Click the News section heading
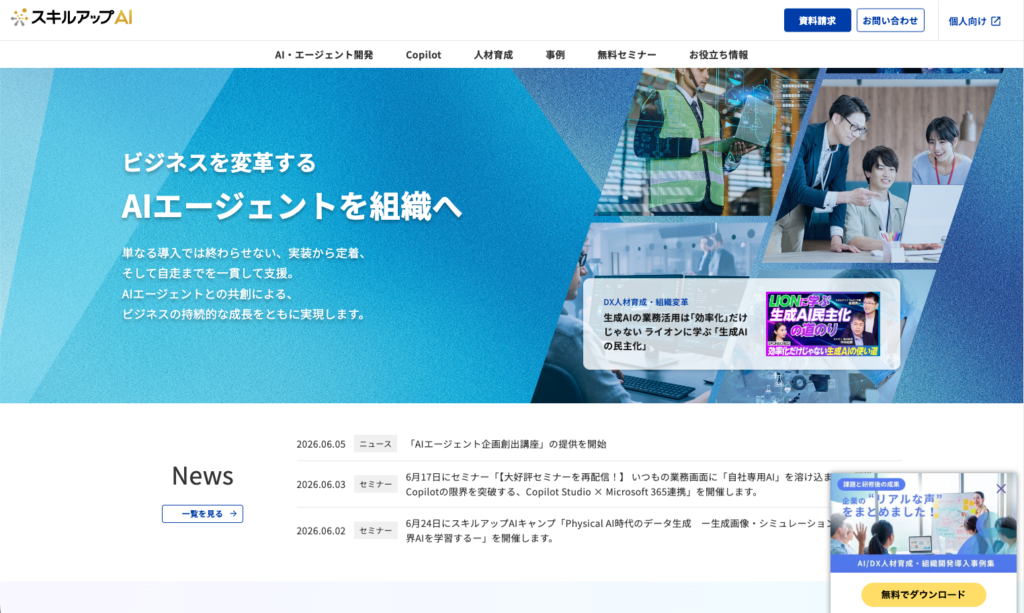Viewport: 1024px width, 613px height. click(202, 476)
